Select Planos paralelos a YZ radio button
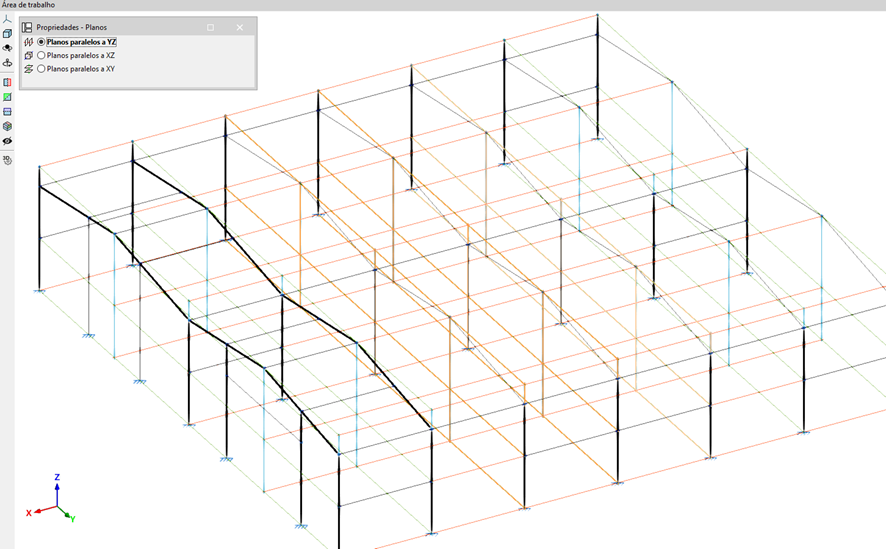 click(41, 42)
